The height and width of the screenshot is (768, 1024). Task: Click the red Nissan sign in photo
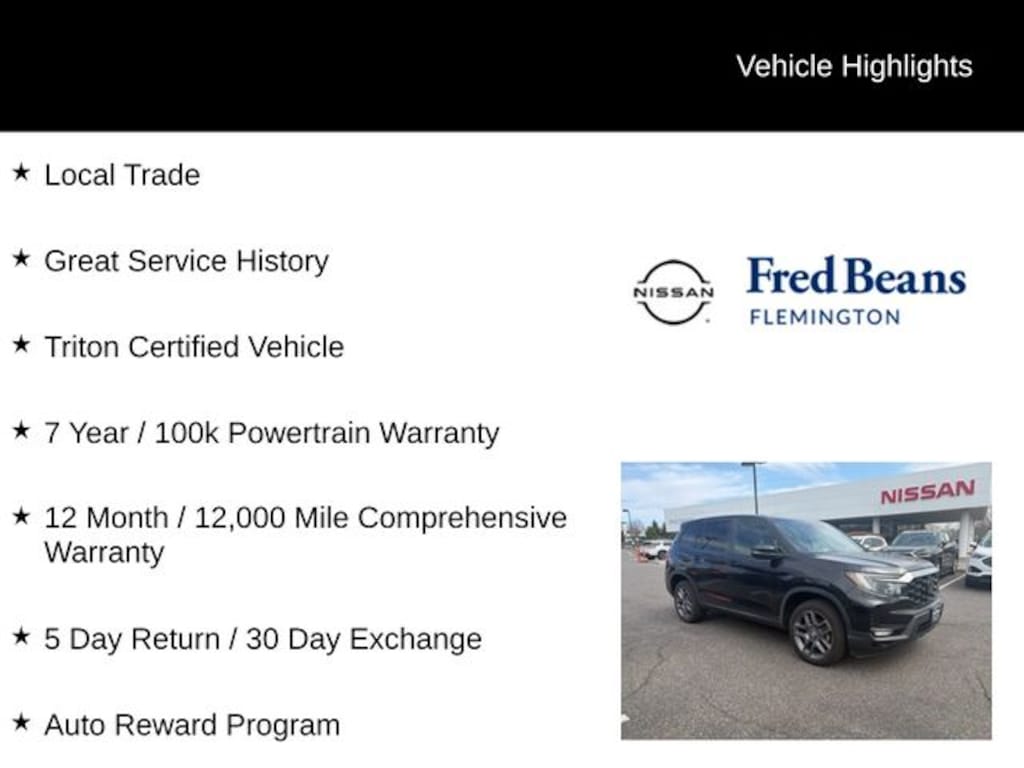click(x=927, y=491)
